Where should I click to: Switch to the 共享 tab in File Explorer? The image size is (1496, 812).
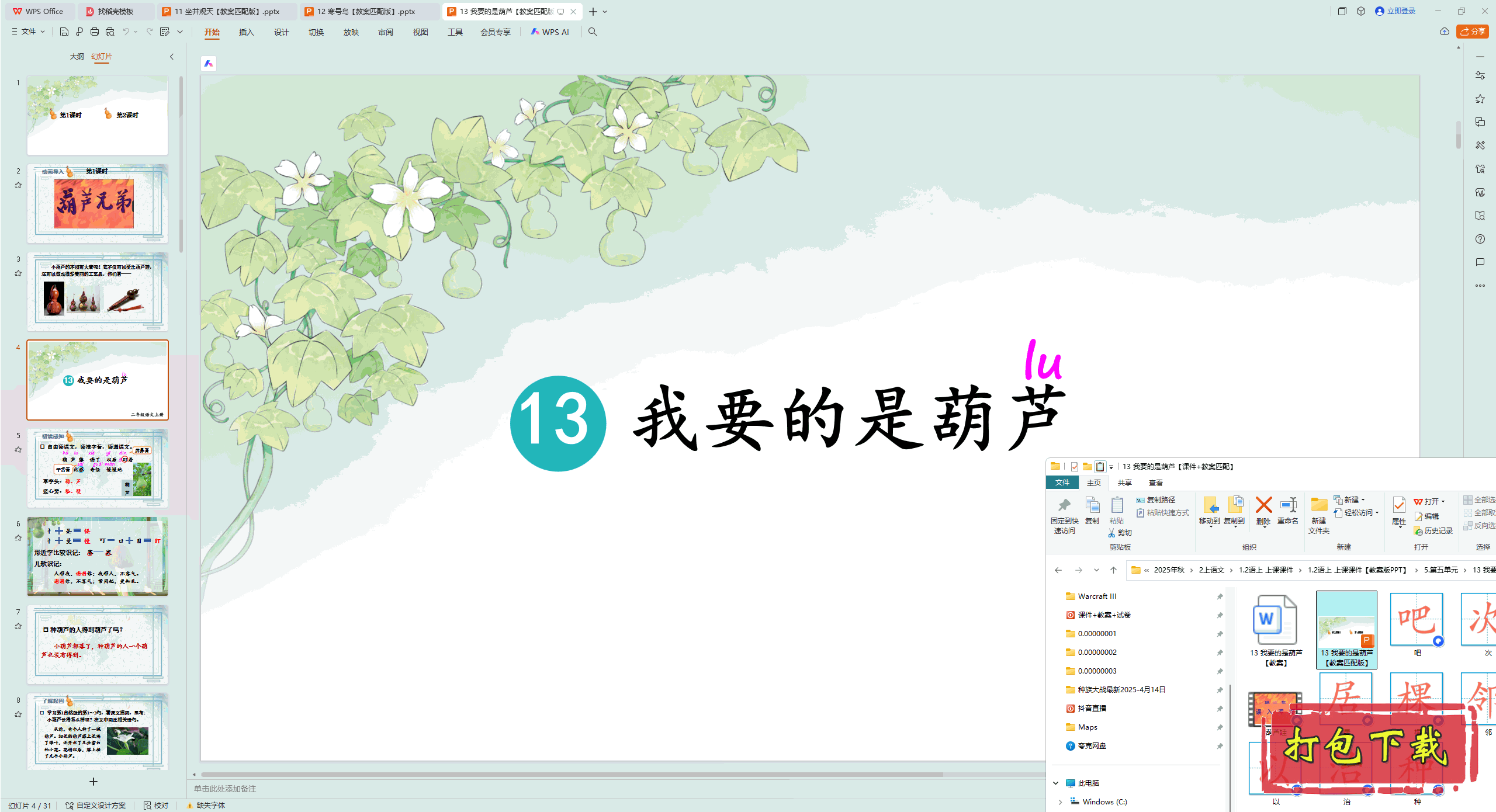[x=1124, y=483]
